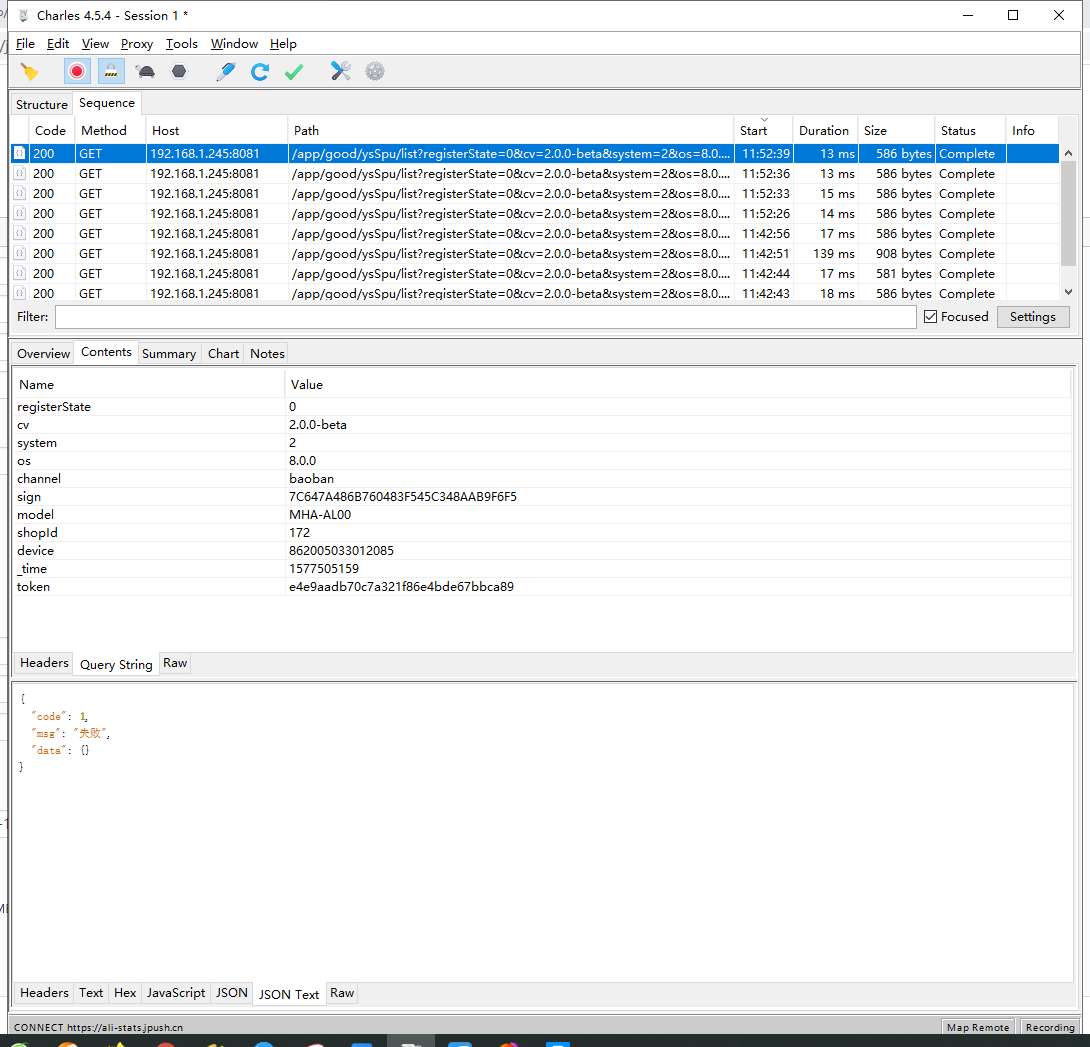Show response JavaScript tab
This screenshot has height=1047, width=1090.
tap(176, 993)
